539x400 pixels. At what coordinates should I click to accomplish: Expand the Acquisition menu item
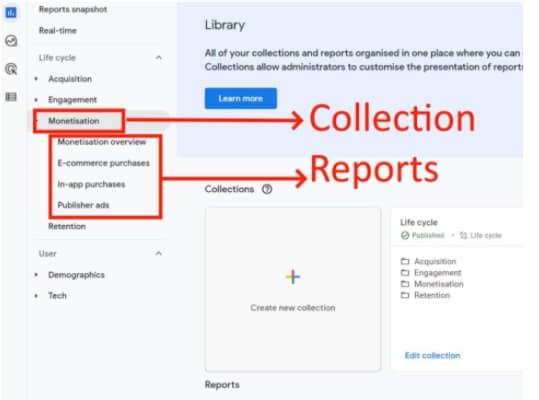tap(70, 79)
